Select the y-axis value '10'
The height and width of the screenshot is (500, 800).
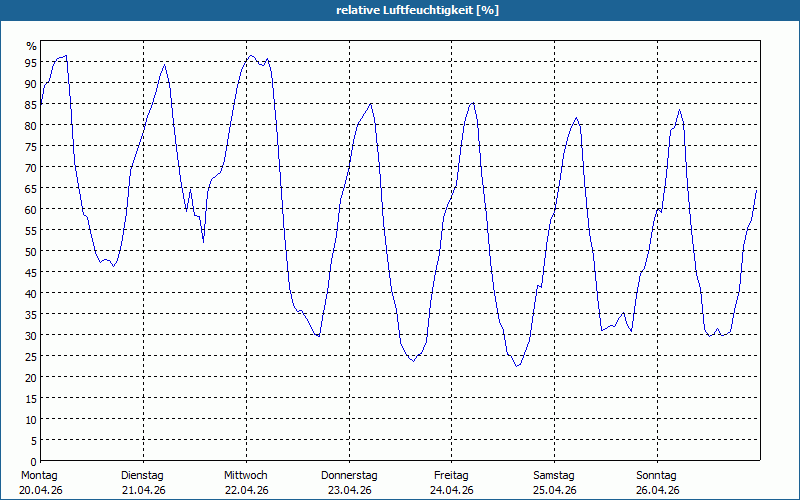[31, 419]
